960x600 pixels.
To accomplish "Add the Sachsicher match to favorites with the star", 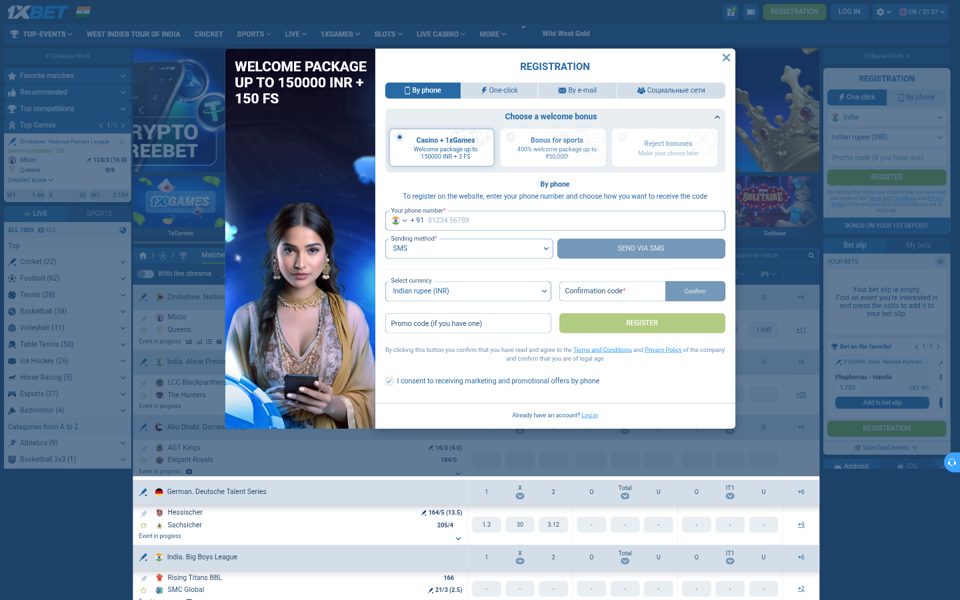I will click(144, 525).
